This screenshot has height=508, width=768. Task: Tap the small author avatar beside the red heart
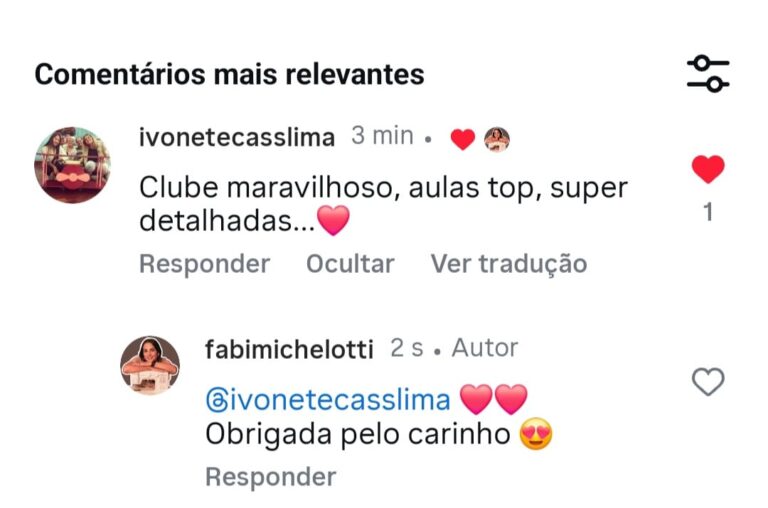pyautogui.click(x=497, y=139)
